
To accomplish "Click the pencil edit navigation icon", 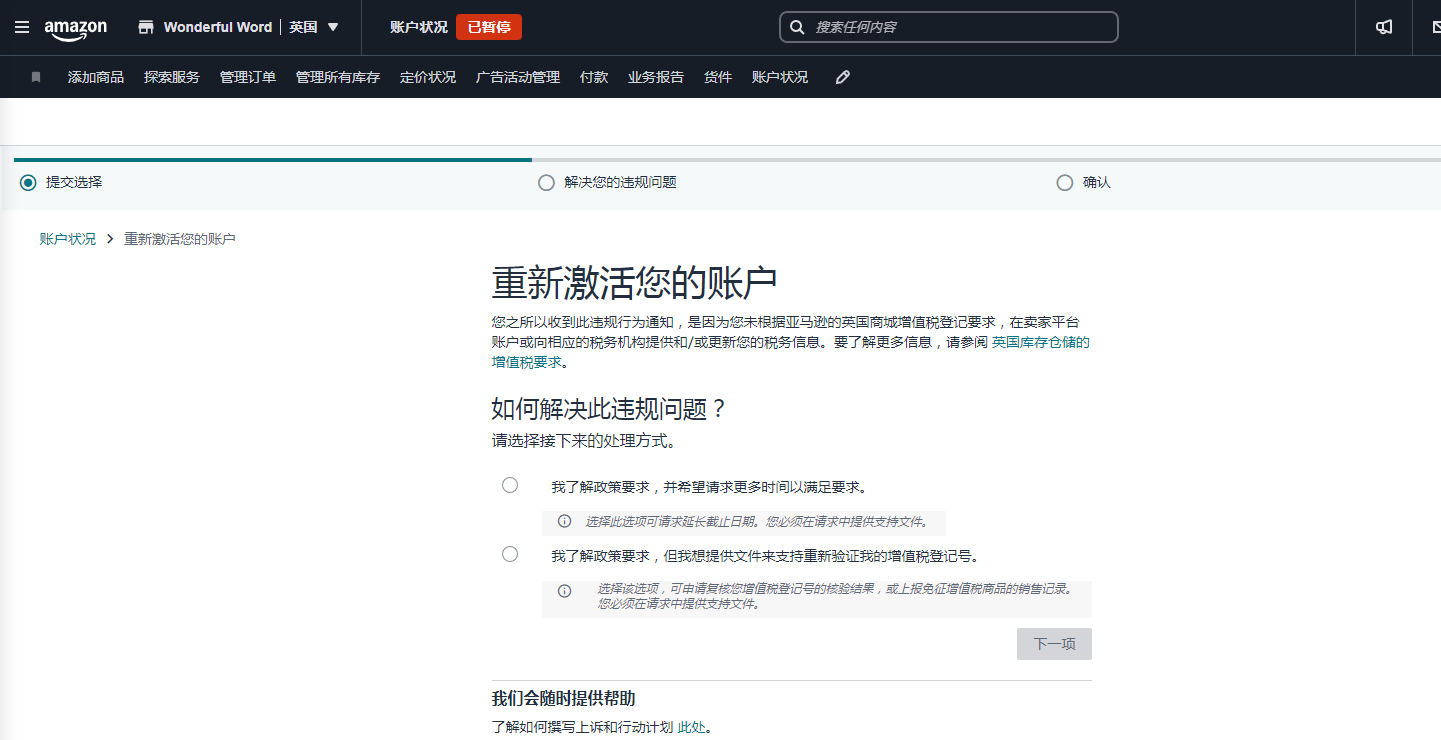I will (x=843, y=77).
